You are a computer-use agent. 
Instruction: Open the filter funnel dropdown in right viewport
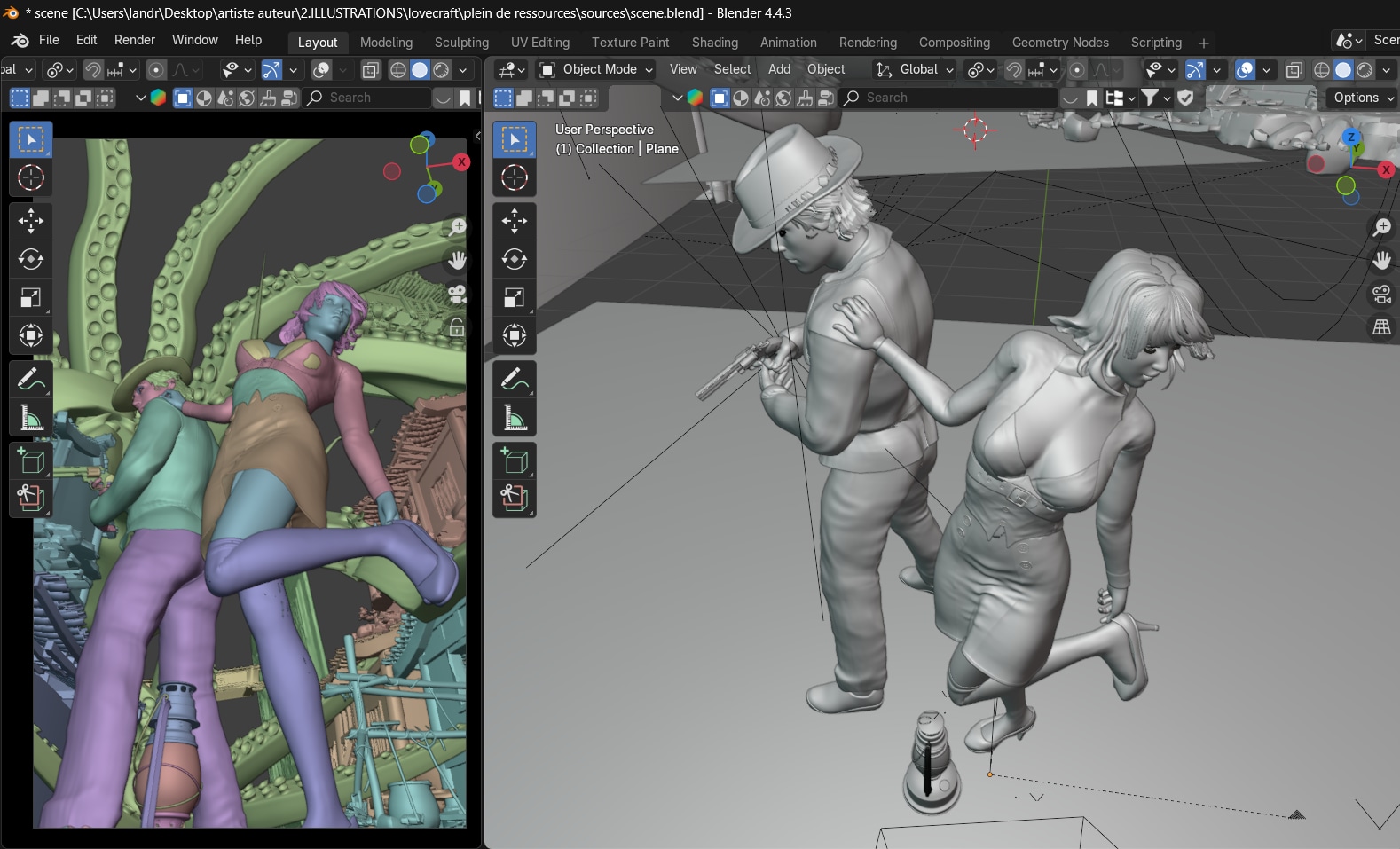click(1155, 98)
